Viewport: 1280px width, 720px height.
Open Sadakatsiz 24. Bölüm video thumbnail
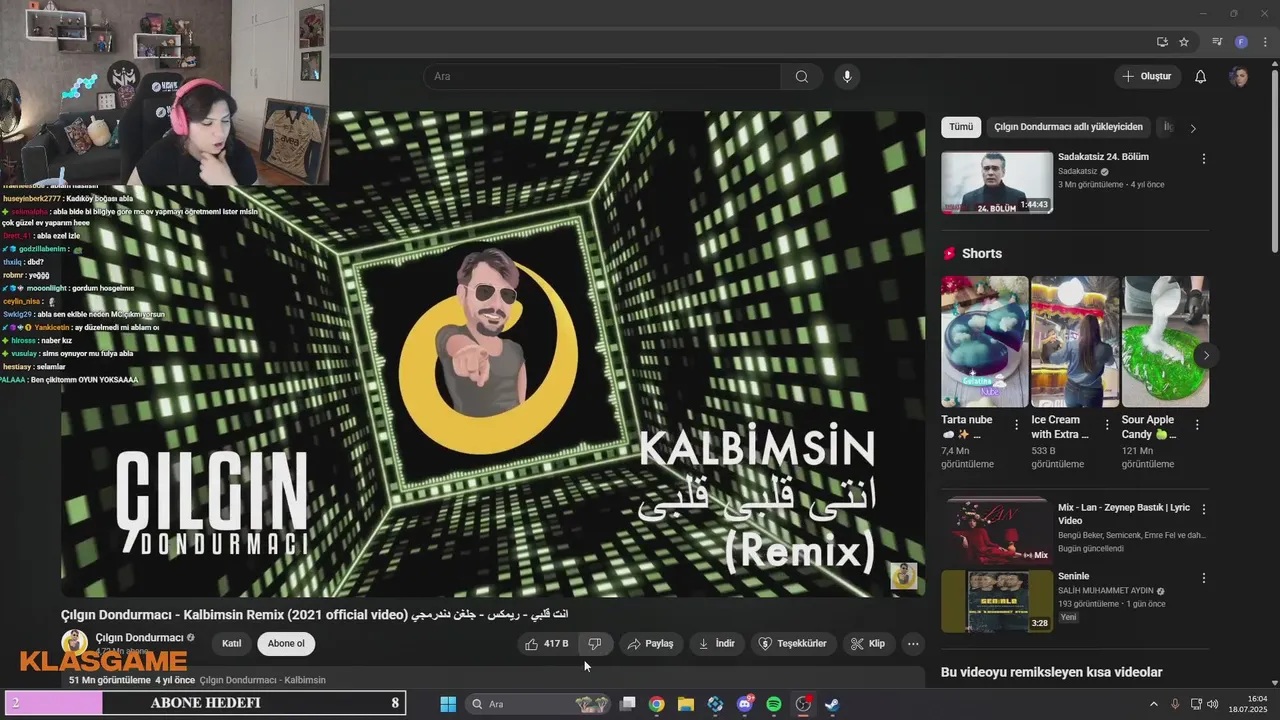pyautogui.click(x=997, y=182)
